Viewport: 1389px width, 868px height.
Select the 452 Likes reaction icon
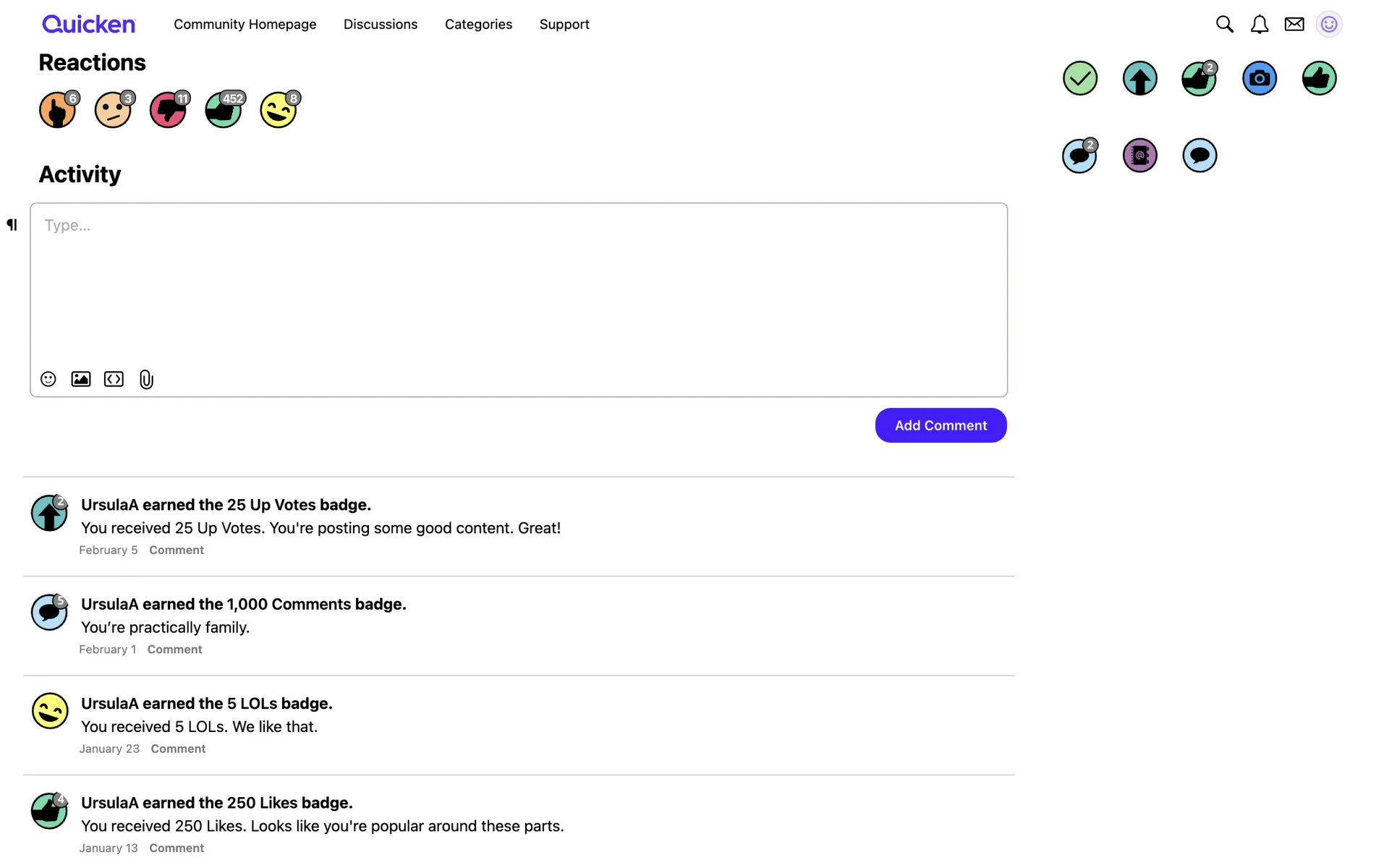click(x=223, y=111)
